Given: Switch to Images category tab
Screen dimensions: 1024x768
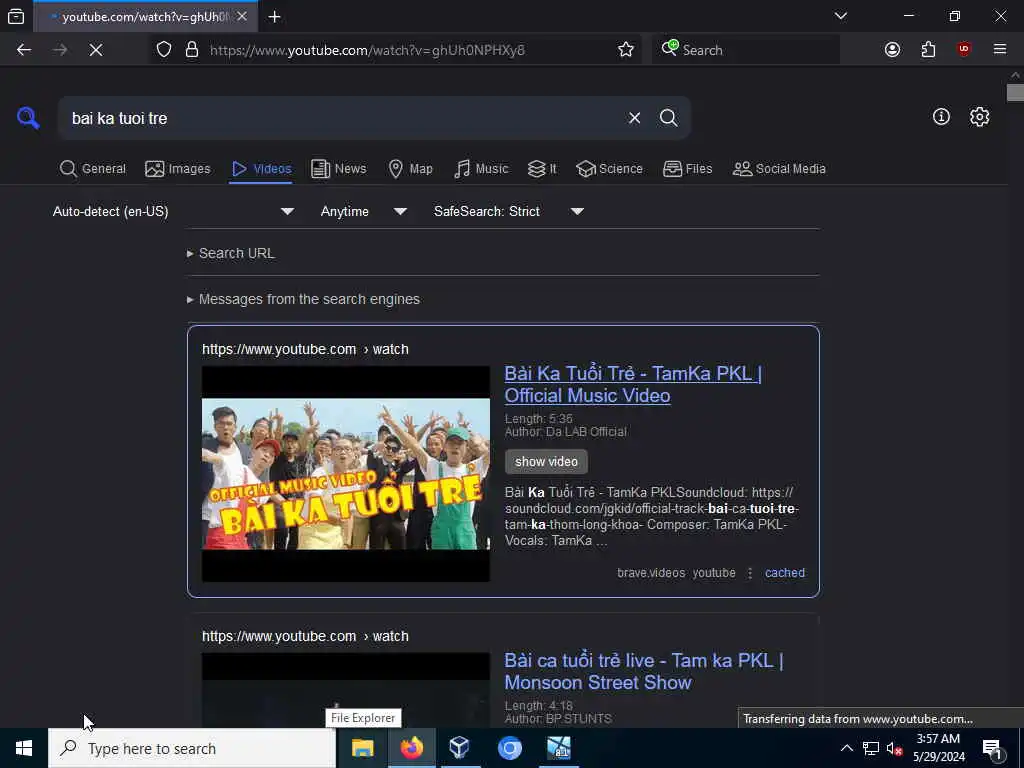Looking at the screenshot, I should [x=178, y=168].
